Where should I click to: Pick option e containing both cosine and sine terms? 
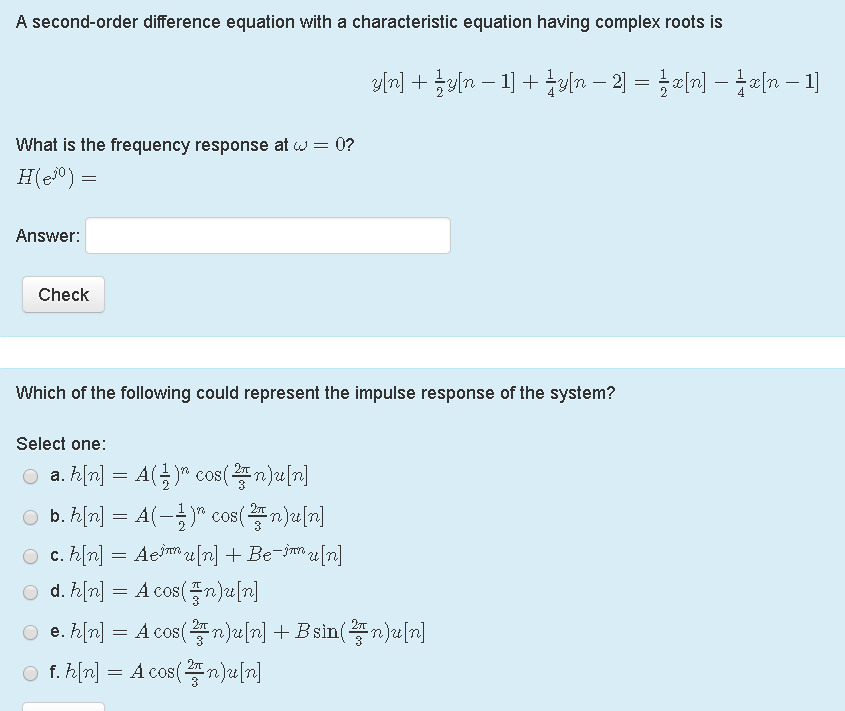(x=31, y=632)
